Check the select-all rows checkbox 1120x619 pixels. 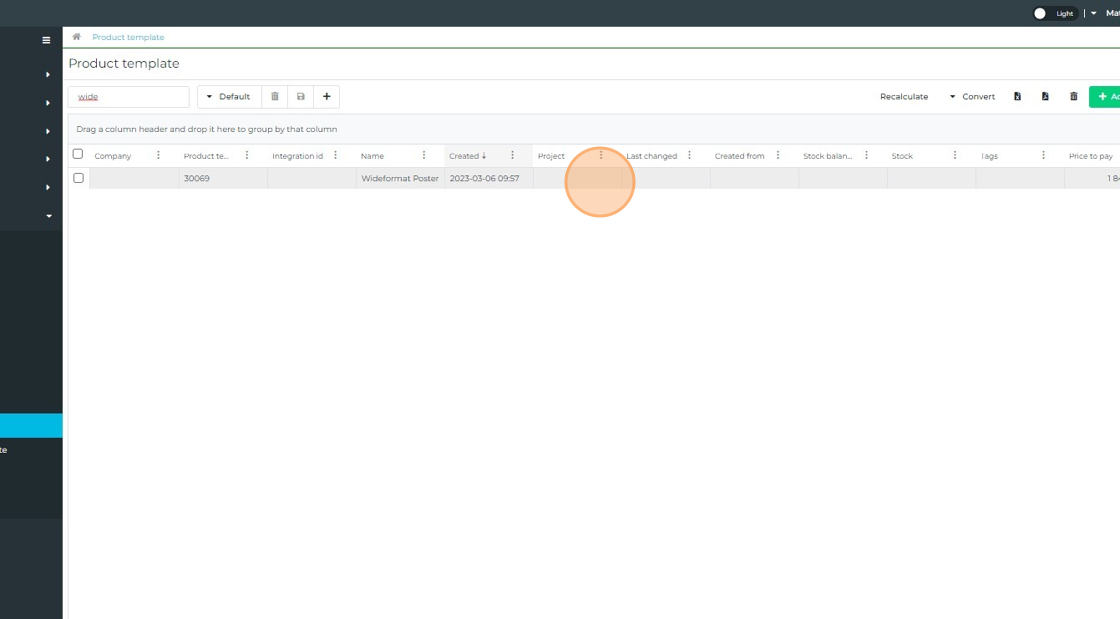78,155
